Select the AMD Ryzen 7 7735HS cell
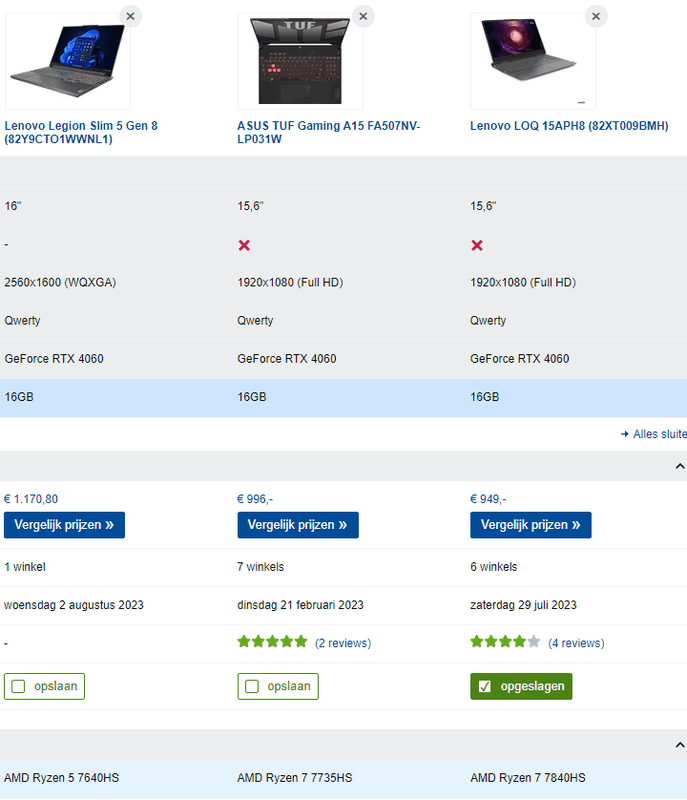 pos(295,778)
